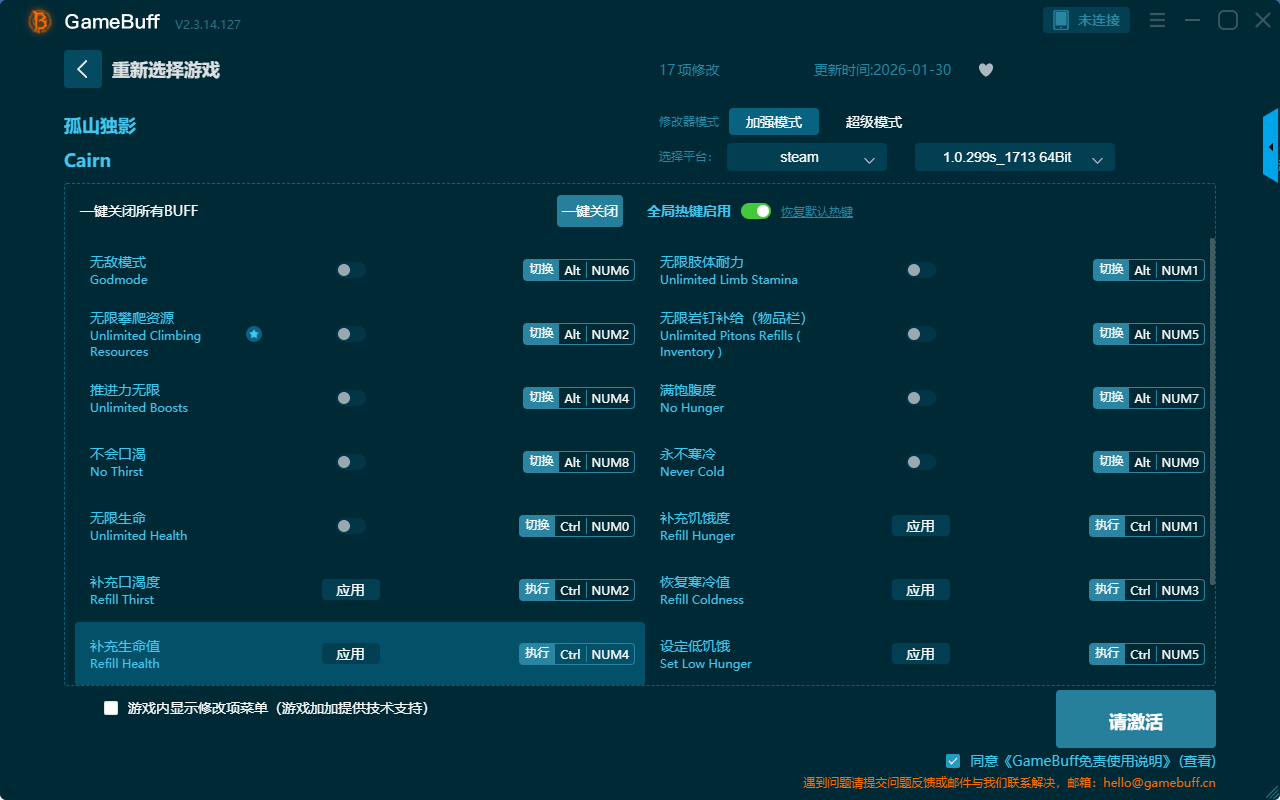Click the back arrow icon

click(x=83, y=69)
